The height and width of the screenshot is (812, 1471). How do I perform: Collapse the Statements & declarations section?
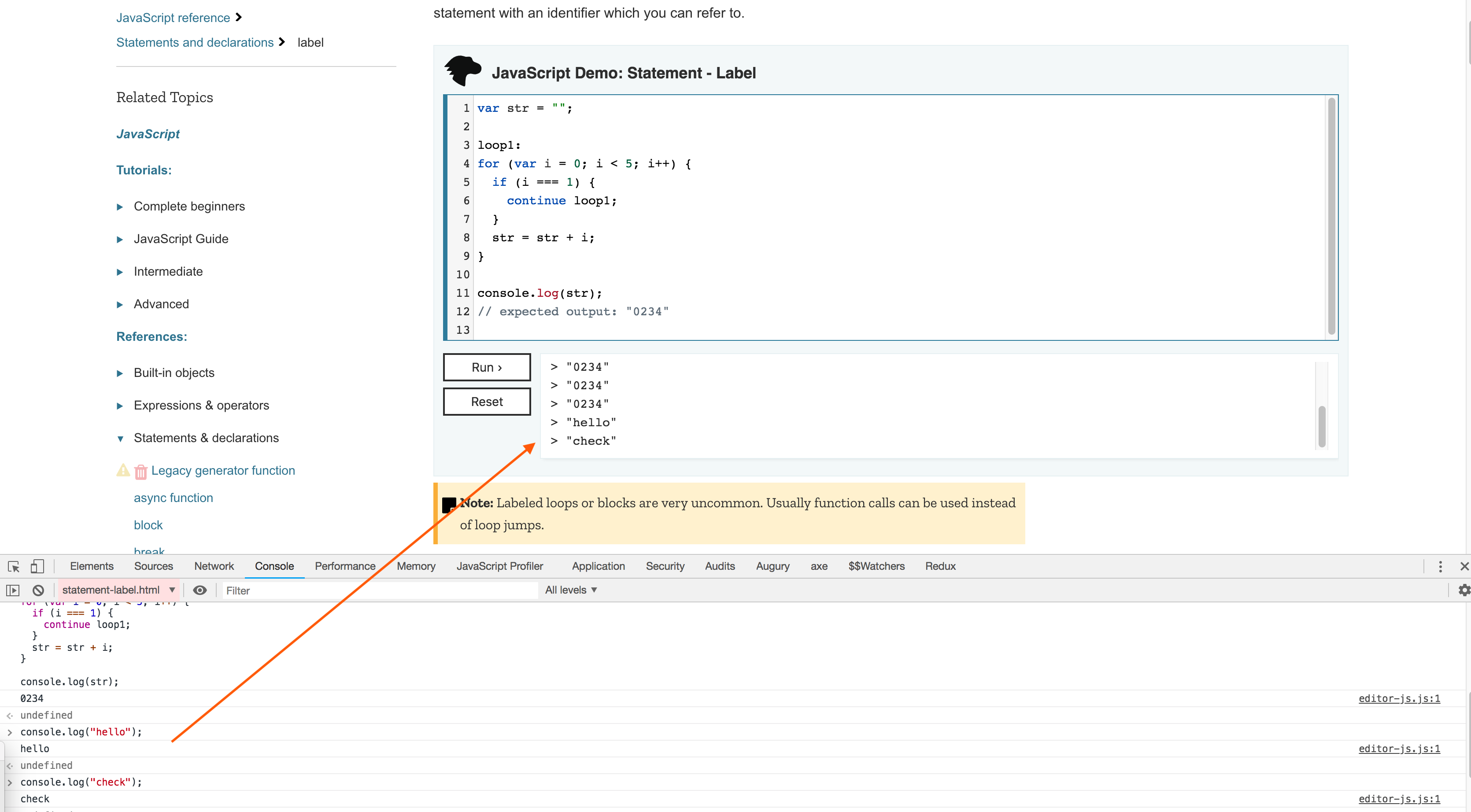pos(121,439)
